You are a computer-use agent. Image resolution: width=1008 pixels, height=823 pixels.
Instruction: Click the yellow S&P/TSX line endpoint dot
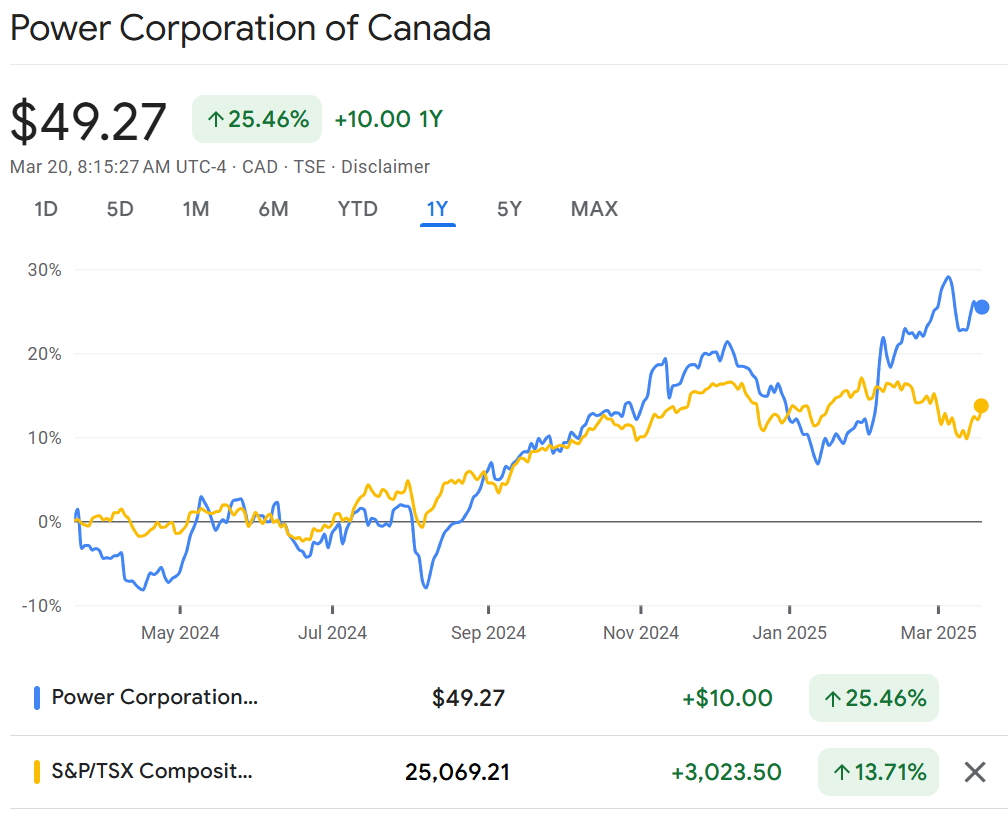tap(981, 406)
